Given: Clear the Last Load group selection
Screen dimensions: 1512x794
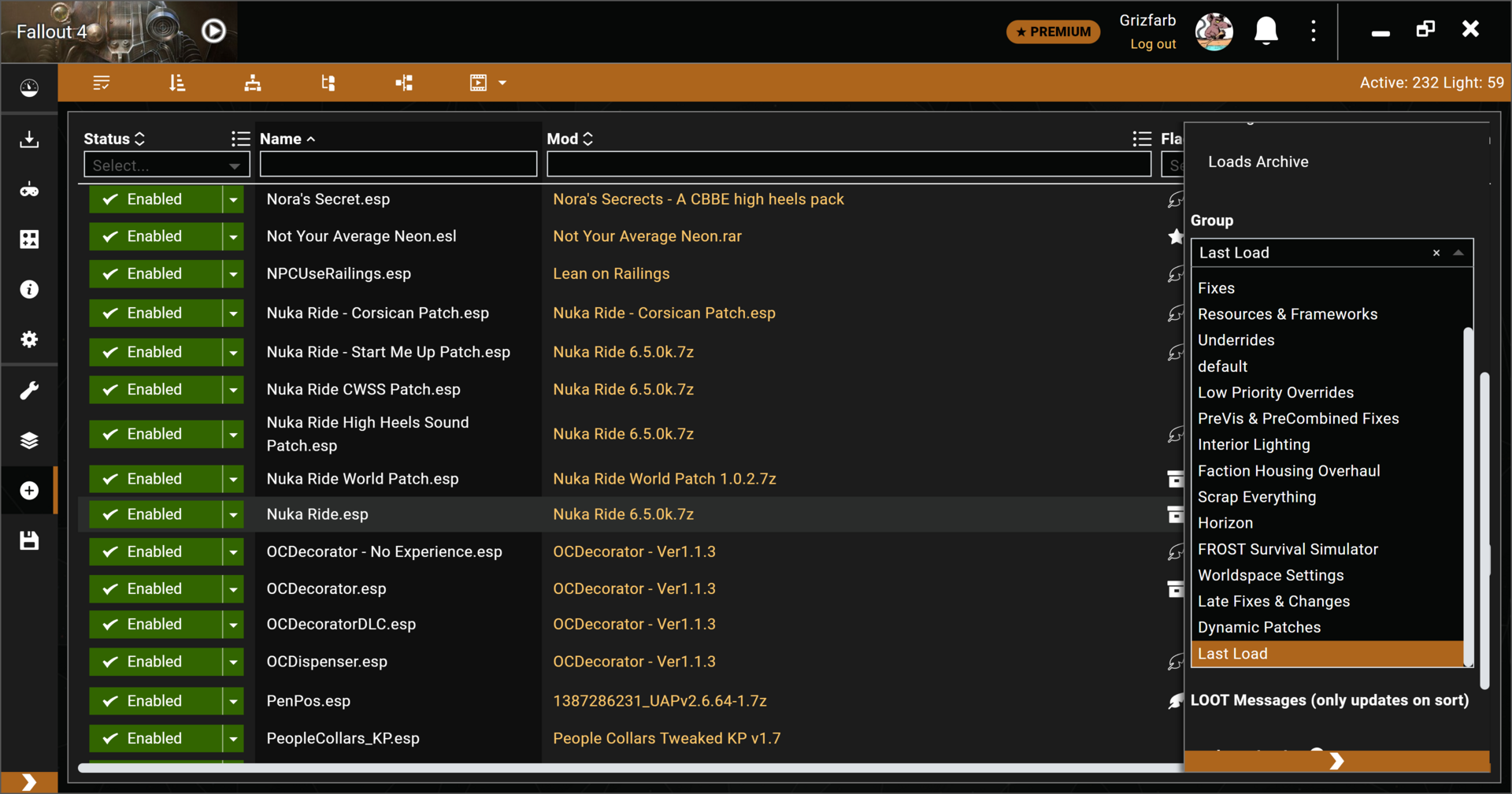Looking at the screenshot, I should [x=1436, y=253].
